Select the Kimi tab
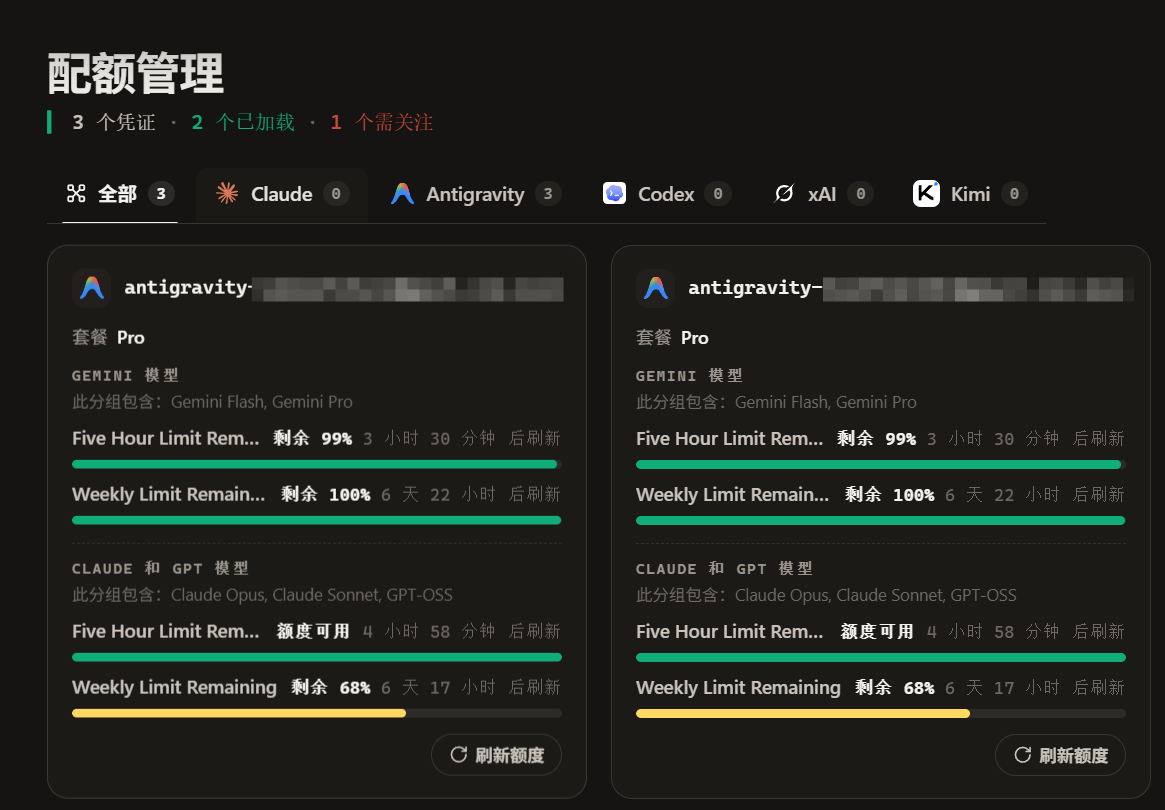The image size is (1165, 810). [x=970, y=194]
